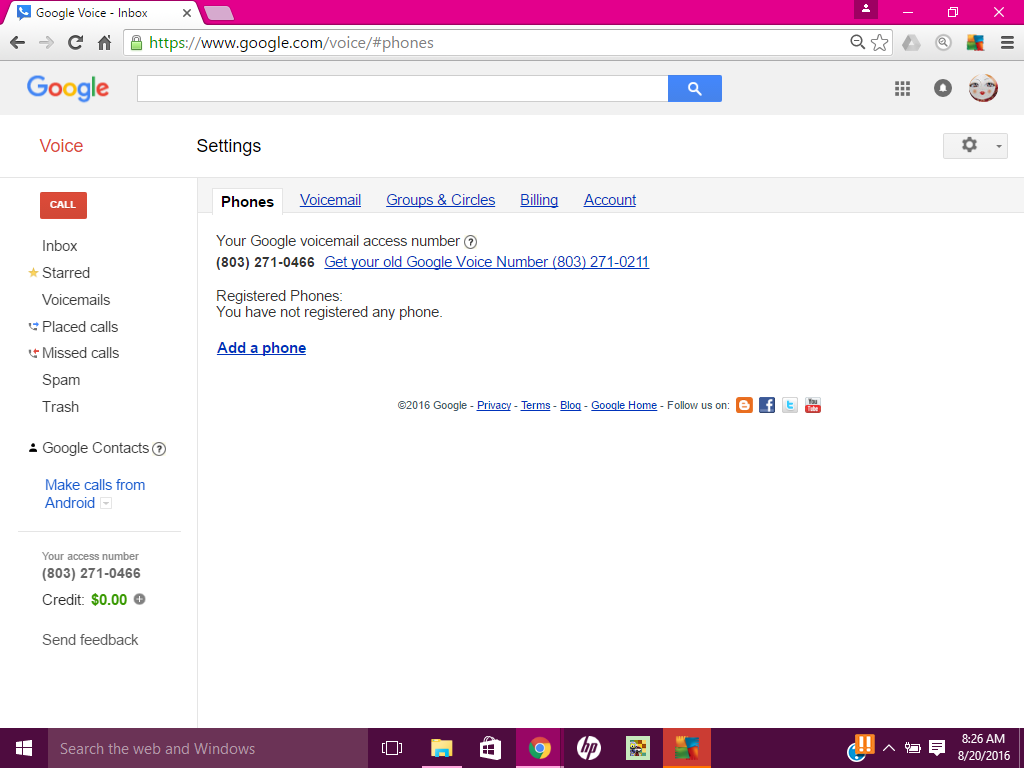
Task: Show hidden system tray icons
Action: 889,748
